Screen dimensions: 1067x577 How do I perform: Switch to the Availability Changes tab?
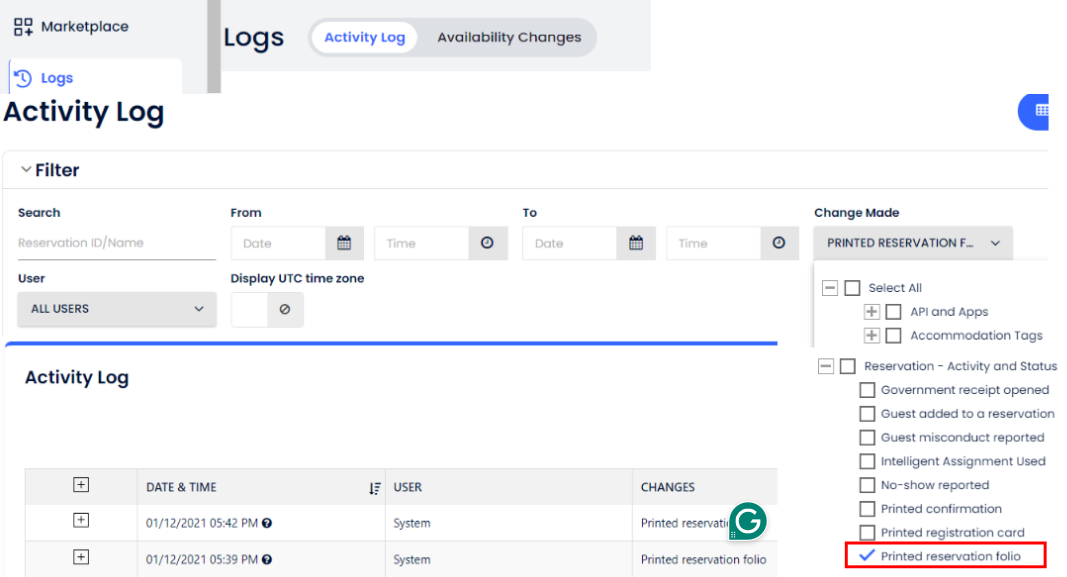tap(509, 37)
